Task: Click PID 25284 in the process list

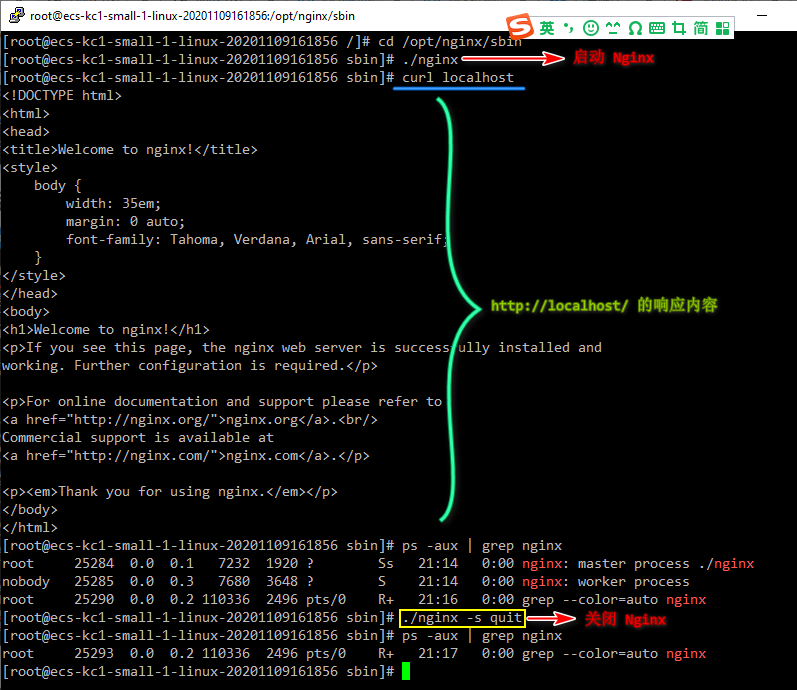Action: click(x=94, y=563)
